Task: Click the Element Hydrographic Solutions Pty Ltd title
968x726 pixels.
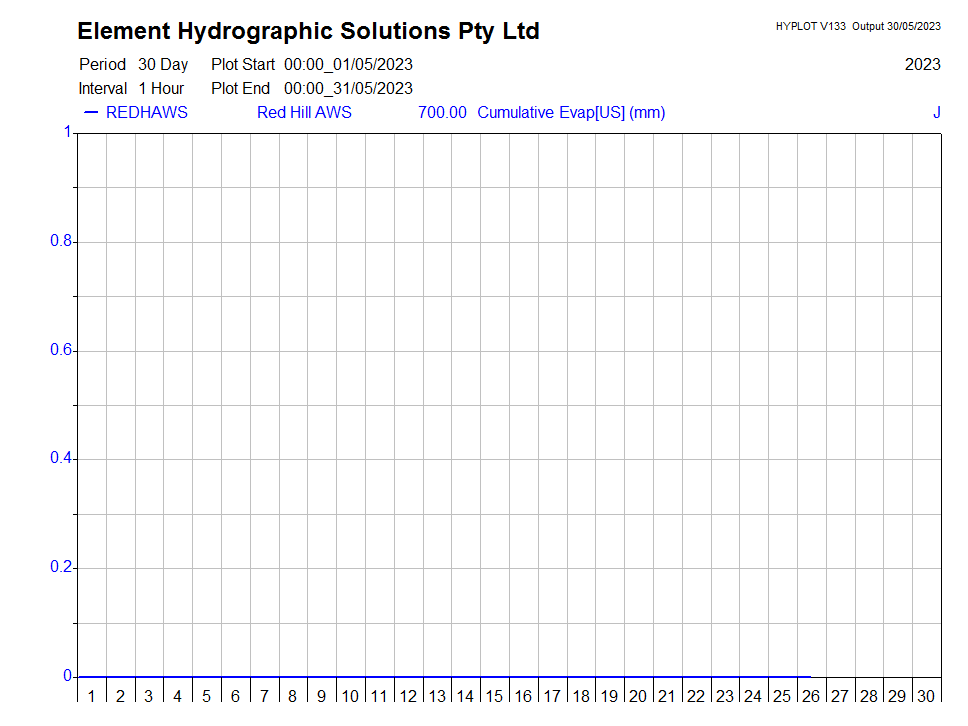Action: [x=308, y=31]
